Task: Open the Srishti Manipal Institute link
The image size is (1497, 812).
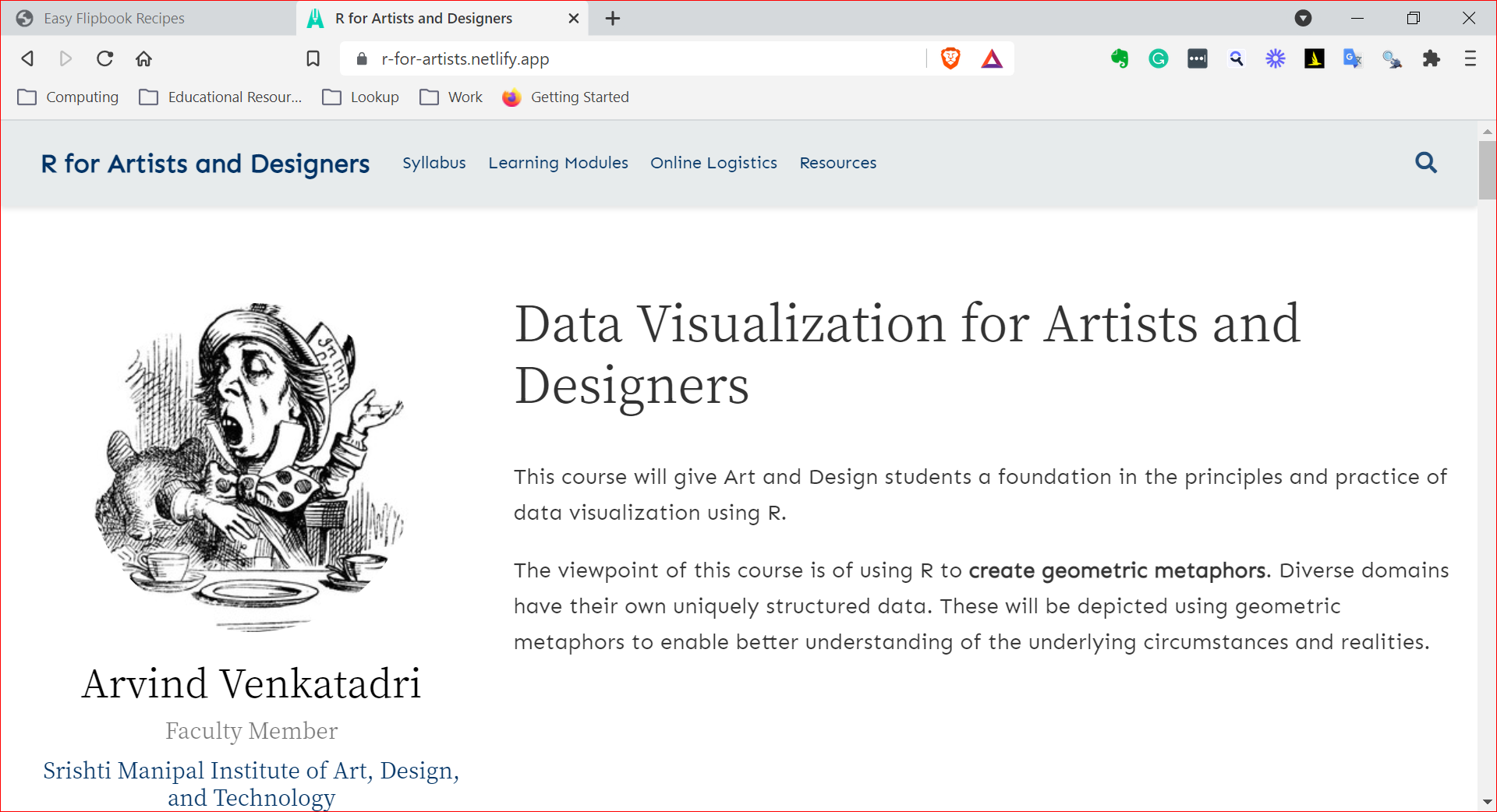Action: tap(251, 783)
